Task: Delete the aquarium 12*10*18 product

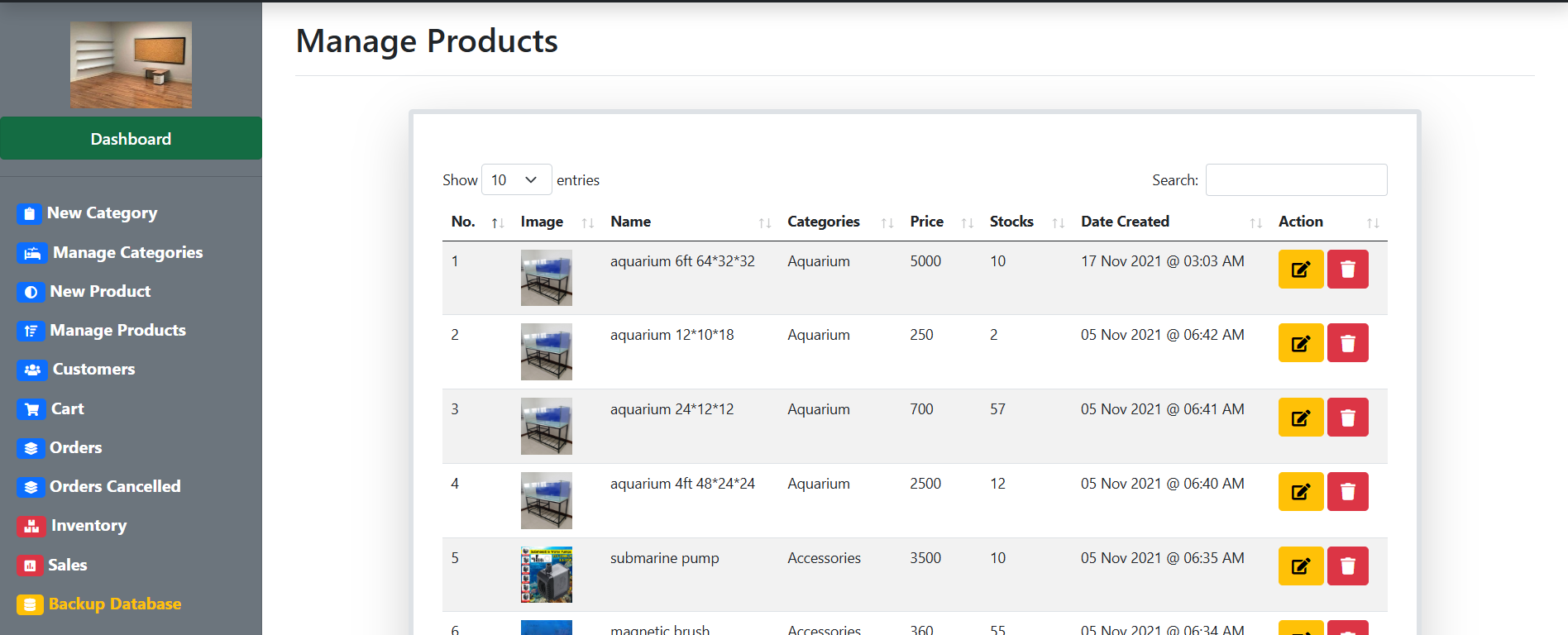Action: tap(1347, 343)
